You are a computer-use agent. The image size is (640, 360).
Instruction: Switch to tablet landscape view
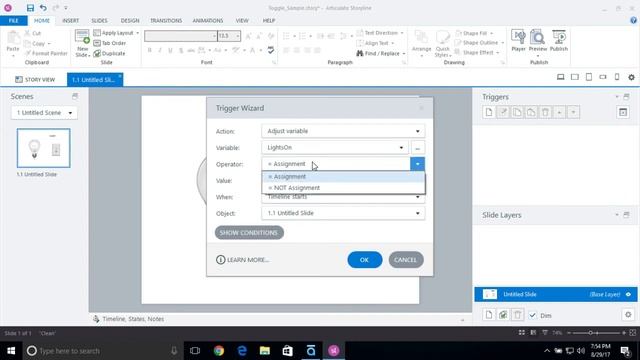575,77
